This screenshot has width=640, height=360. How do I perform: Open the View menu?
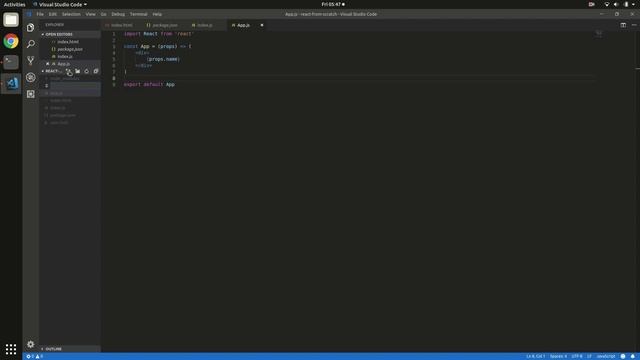(90, 14)
